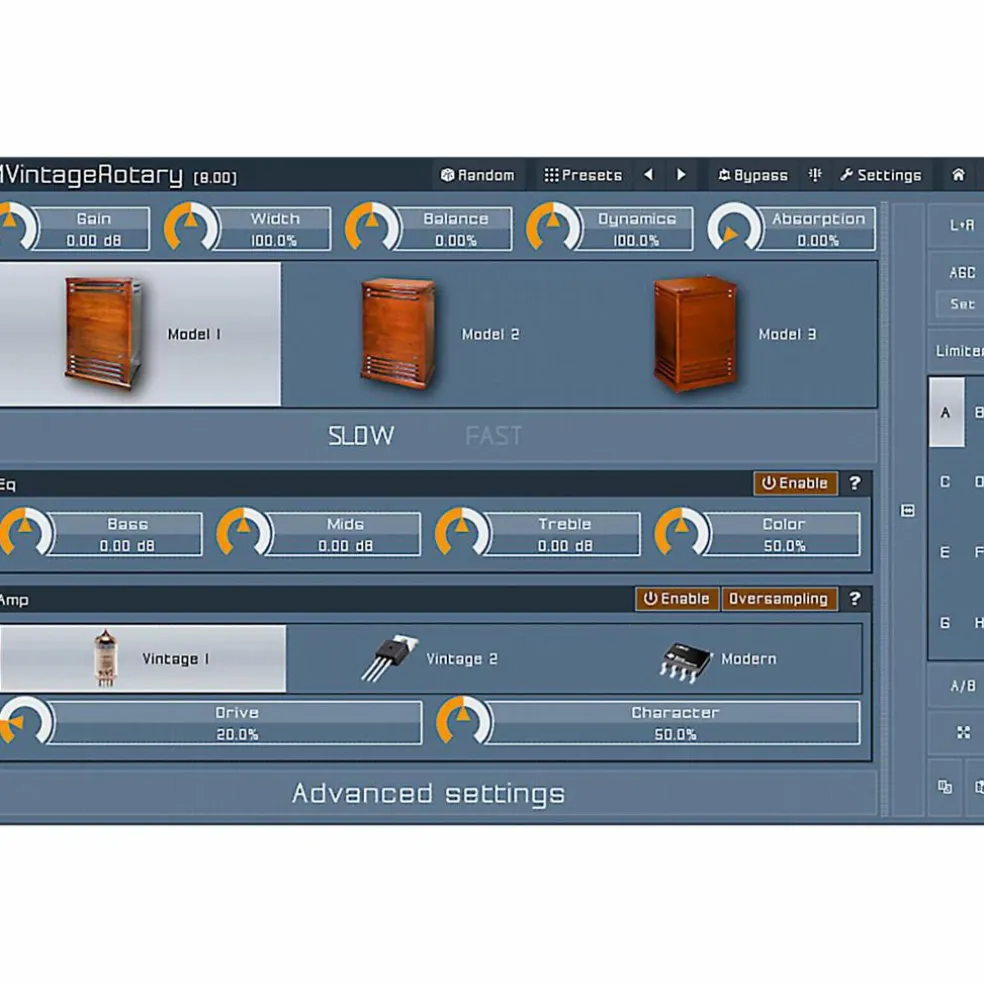The width and height of the screenshot is (984, 984).
Task: Click the Character value 50.0%
Action: pyautogui.click(x=675, y=735)
